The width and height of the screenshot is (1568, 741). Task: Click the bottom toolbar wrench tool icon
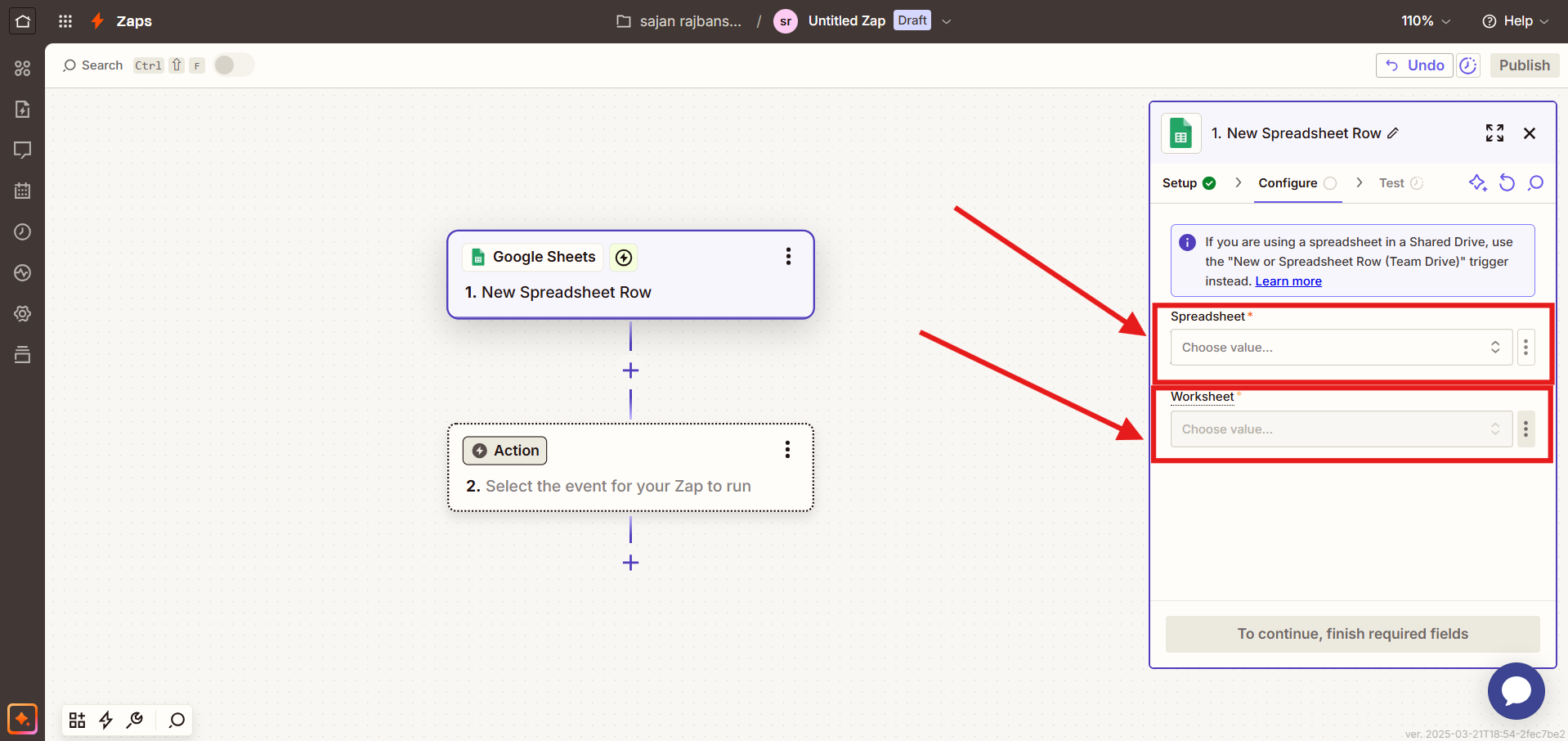135,720
